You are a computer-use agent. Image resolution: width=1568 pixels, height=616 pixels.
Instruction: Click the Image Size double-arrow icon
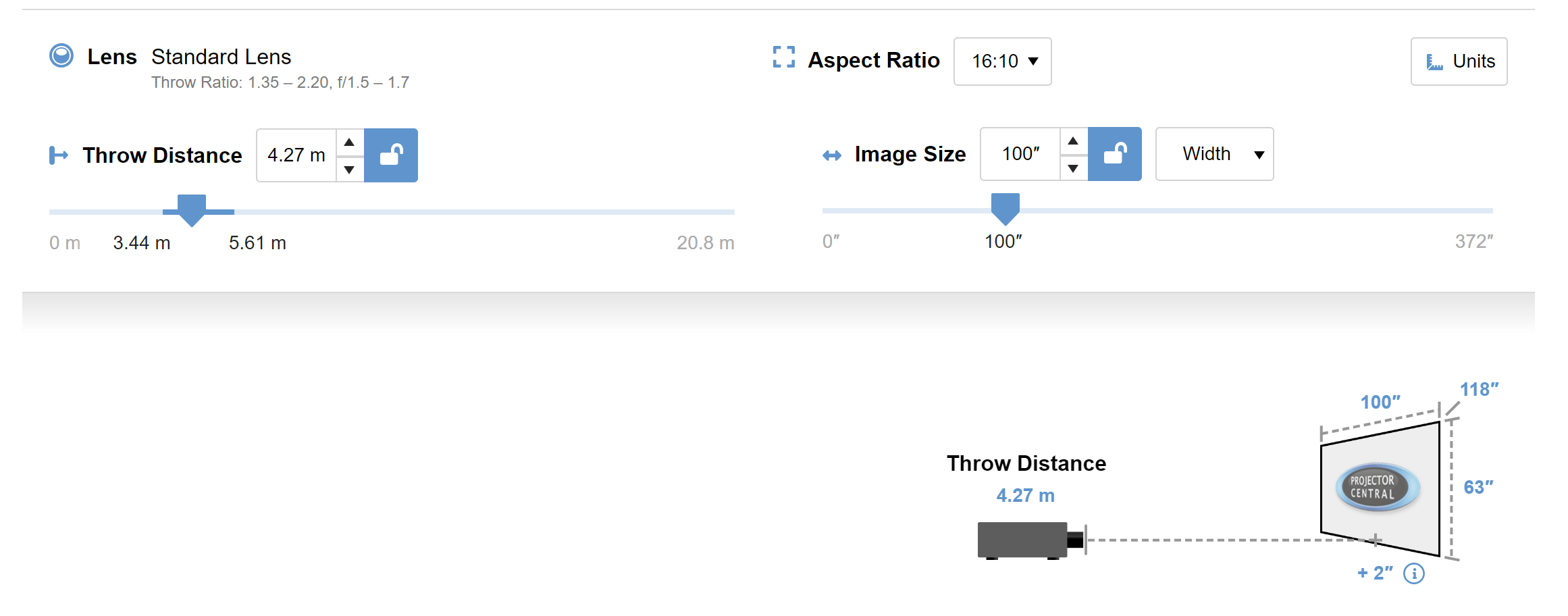[832, 155]
